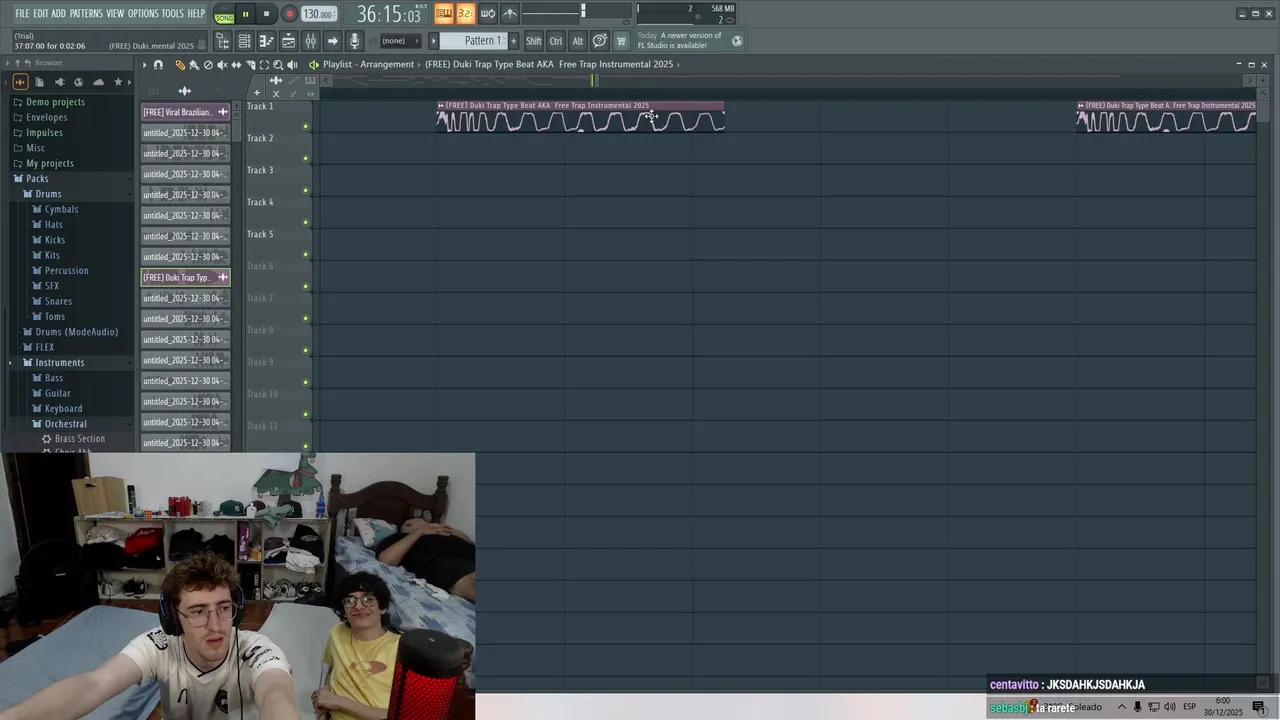Viewport: 1280px width, 720px height.
Task: Select the playlist Paint brush tool
Action: [194, 64]
